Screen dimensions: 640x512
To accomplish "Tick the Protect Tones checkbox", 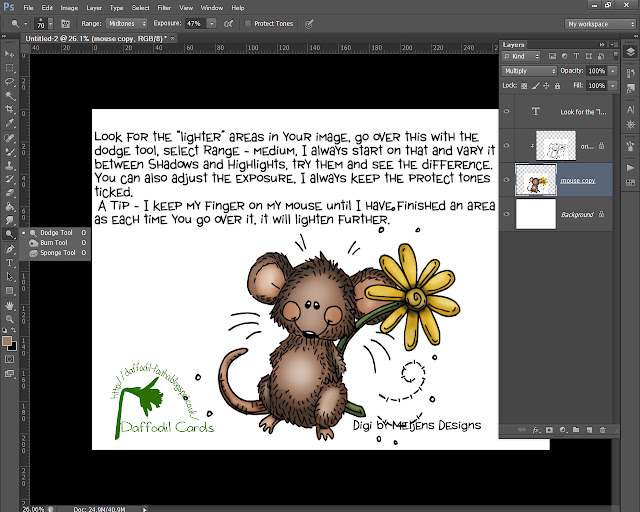I will (x=248, y=24).
